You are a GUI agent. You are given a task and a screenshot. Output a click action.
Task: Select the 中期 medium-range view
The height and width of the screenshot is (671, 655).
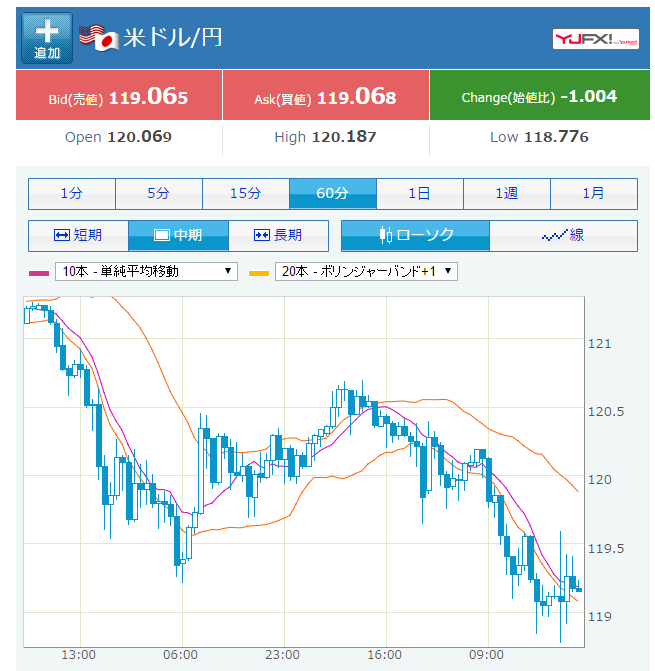[178, 235]
